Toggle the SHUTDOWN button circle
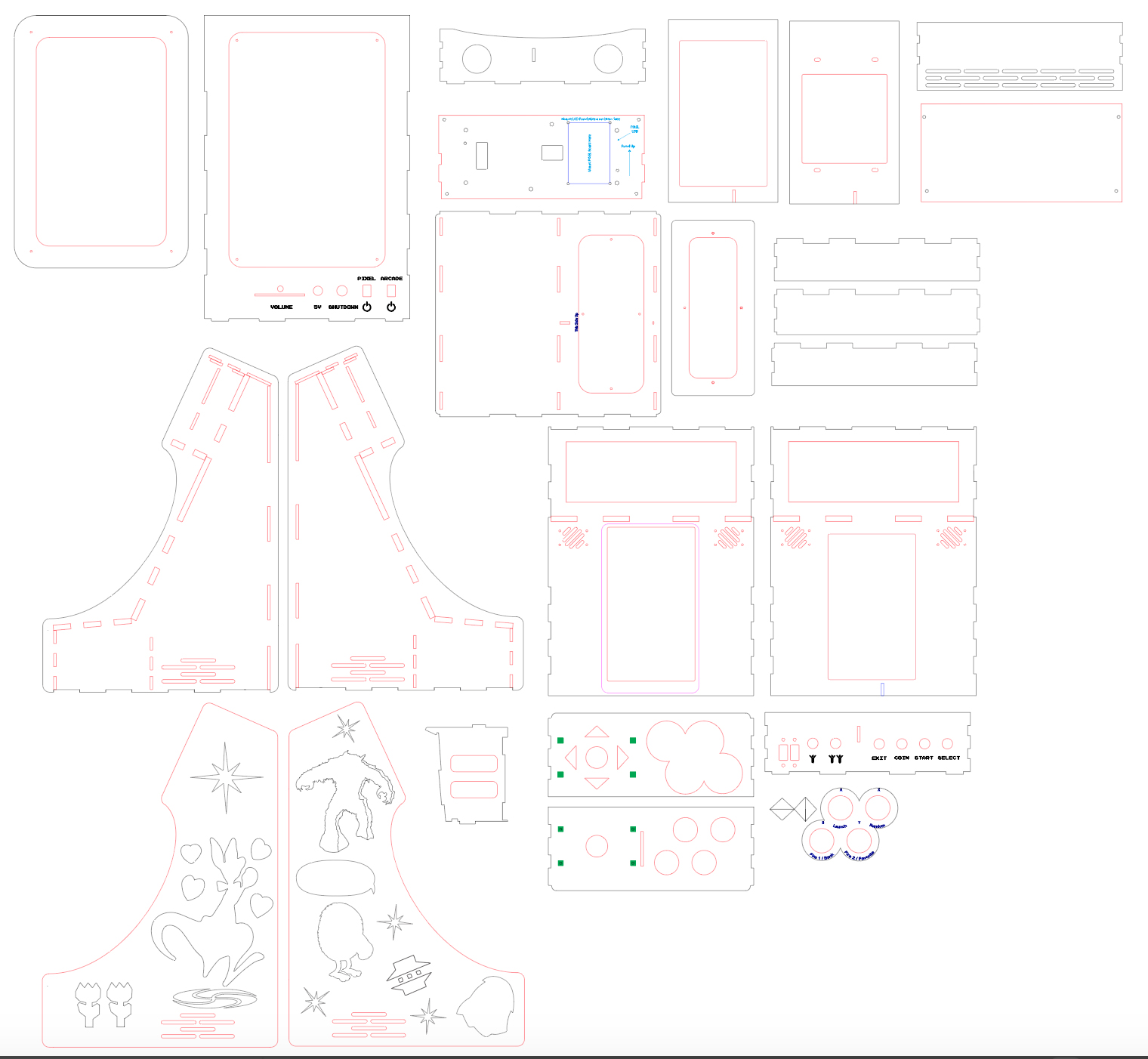 pyautogui.click(x=342, y=290)
